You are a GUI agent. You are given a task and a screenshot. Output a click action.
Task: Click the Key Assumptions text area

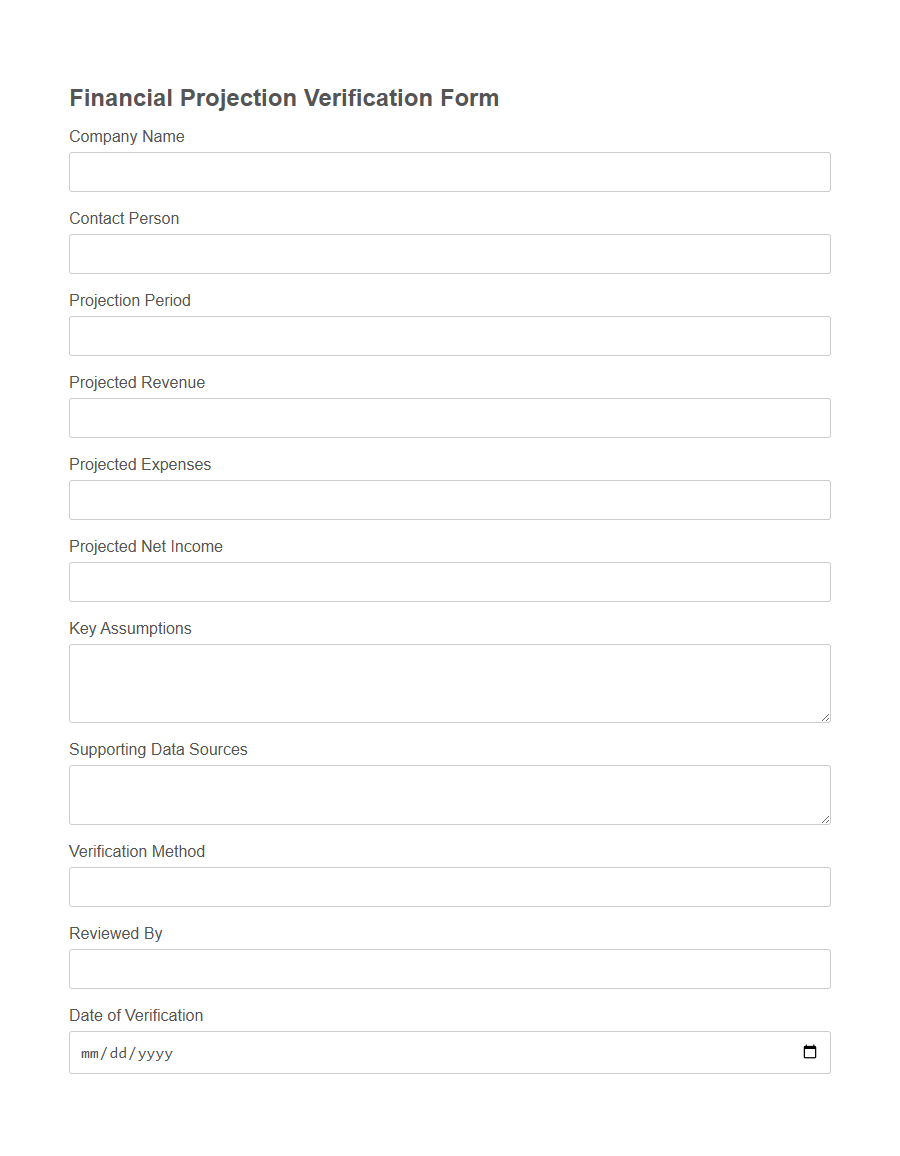tap(449, 683)
